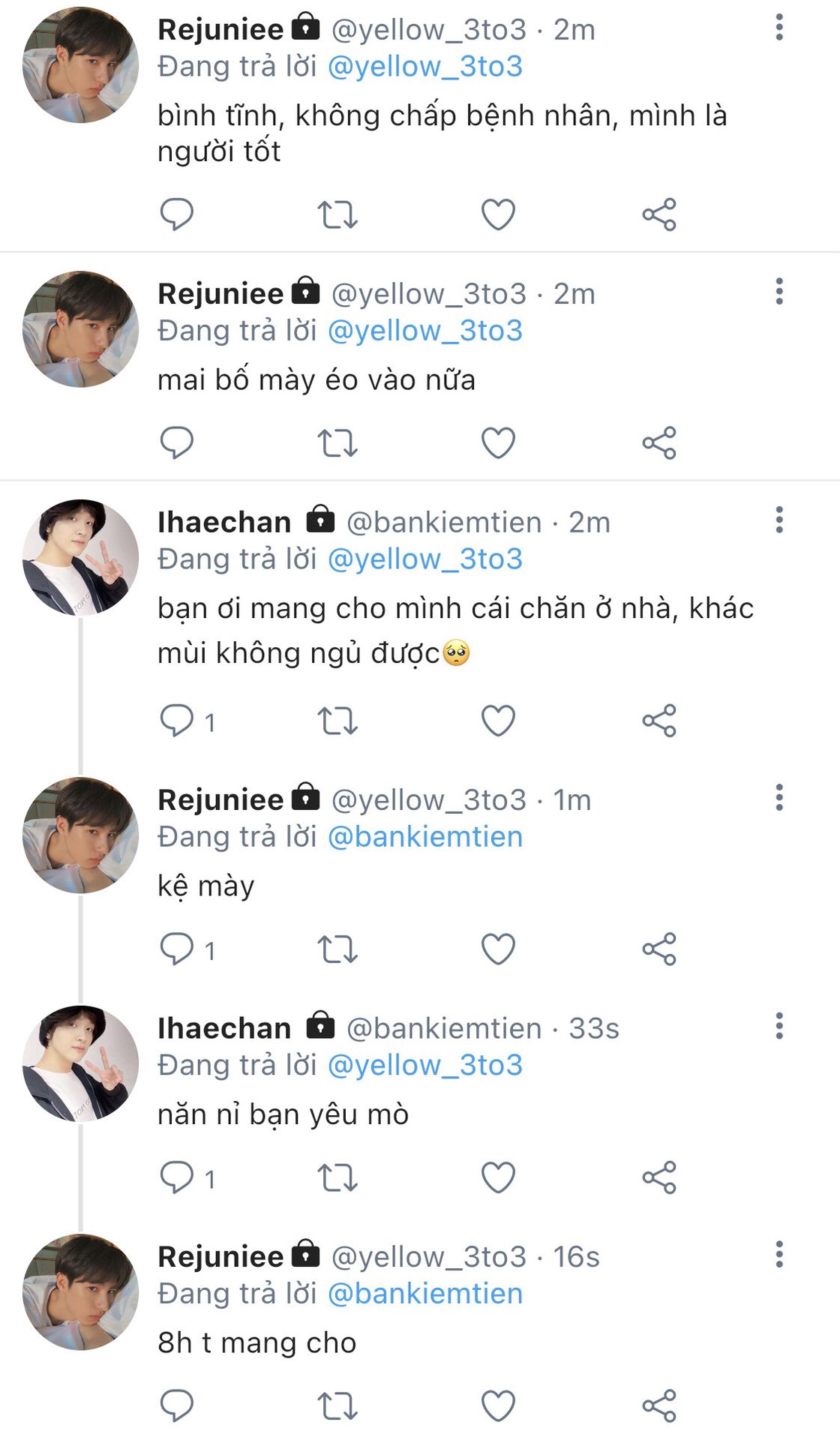Reply to the "bình tĩnh" tweet
Viewport: 840px width, 1440px height.
(x=177, y=214)
